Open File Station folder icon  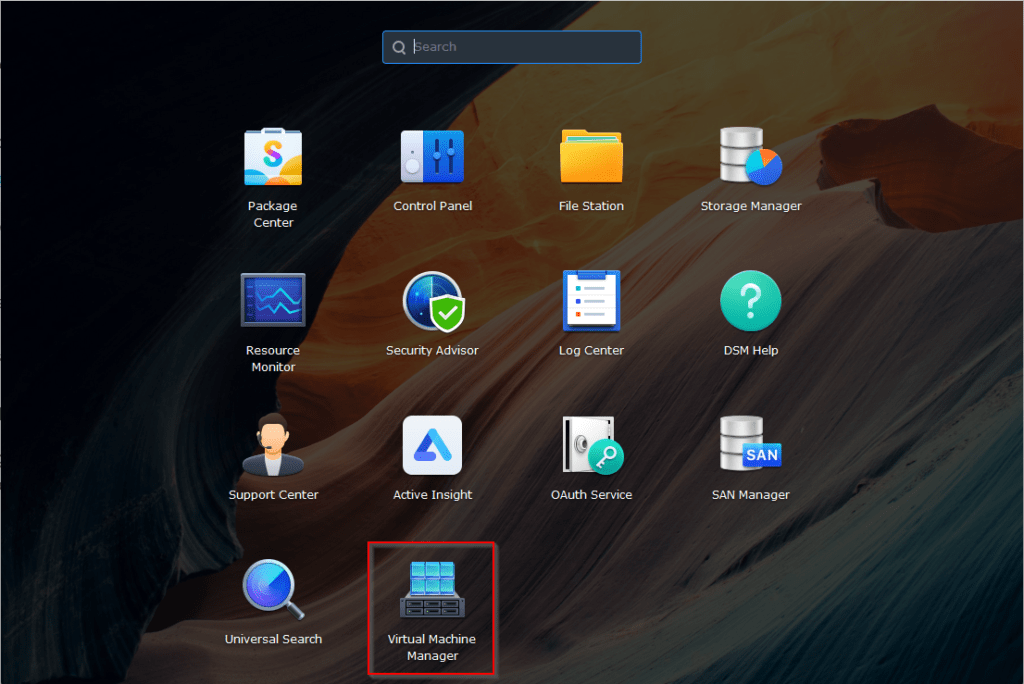[591, 157]
